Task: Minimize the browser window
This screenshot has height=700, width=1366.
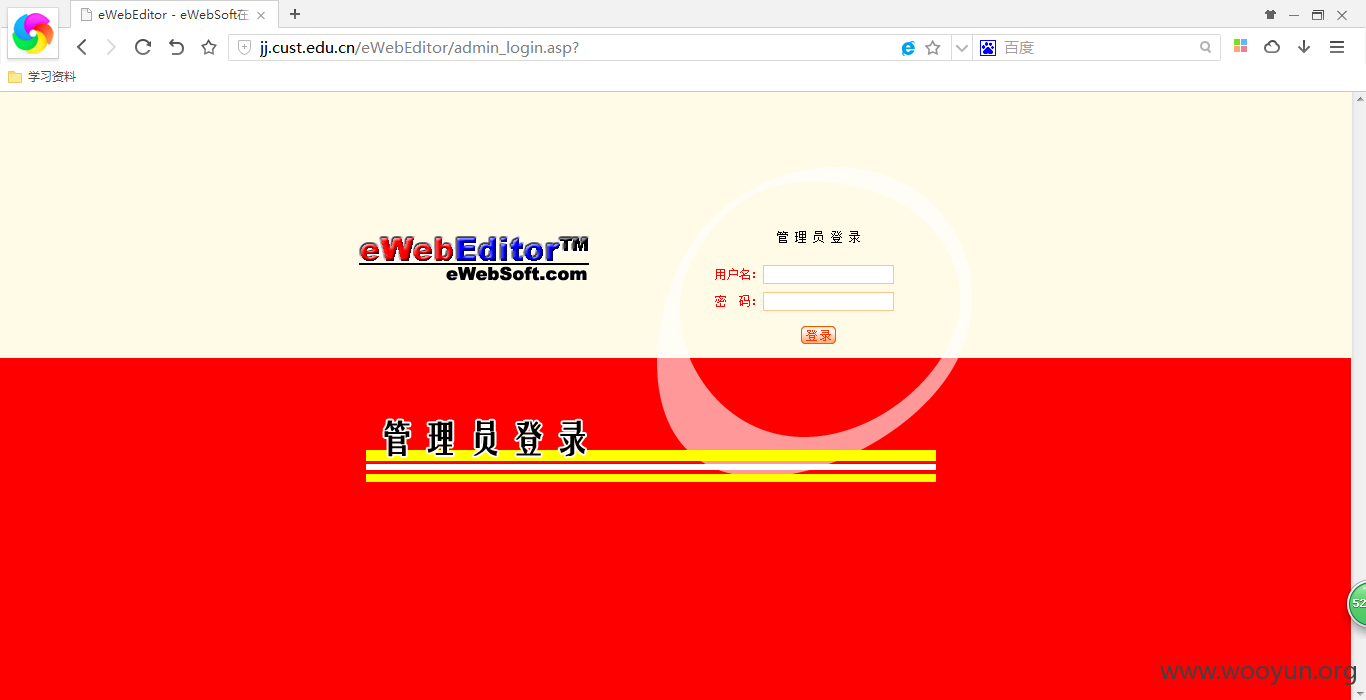Action: (x=1294, y=15)
